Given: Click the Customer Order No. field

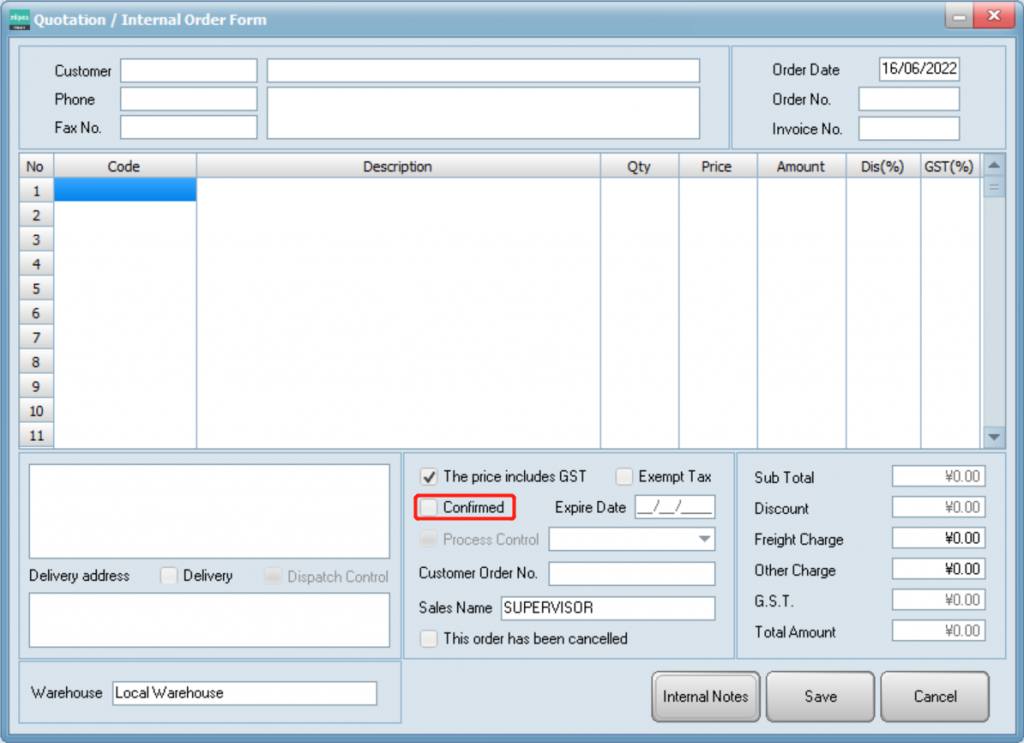Looking at the screenshot, I should [631, 573].
